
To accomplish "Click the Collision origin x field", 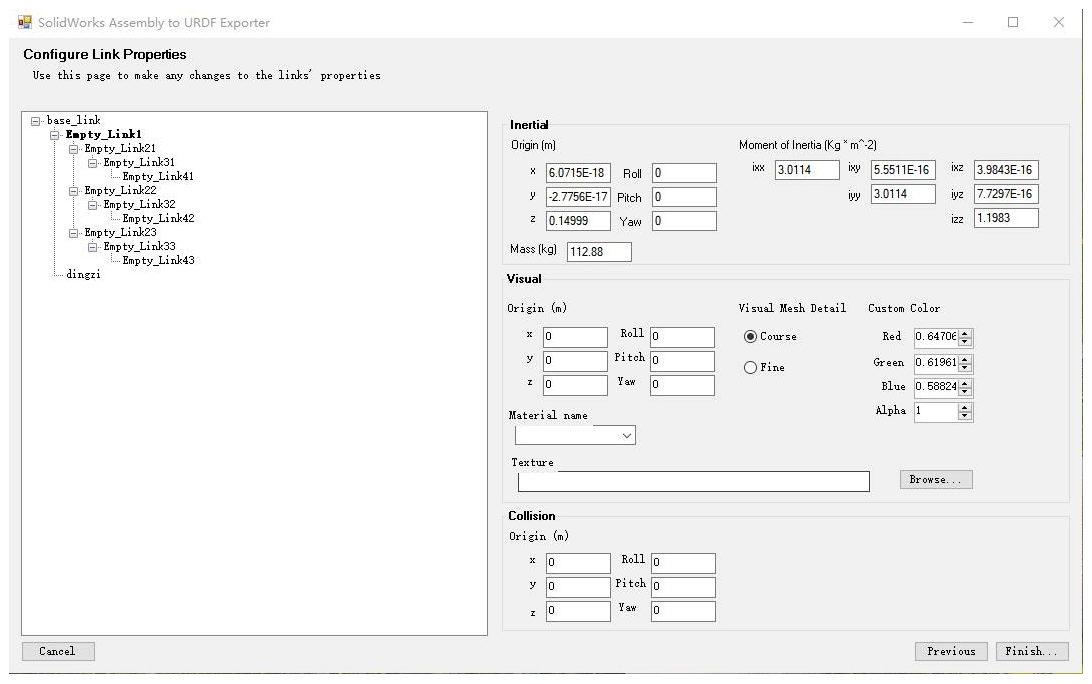I will pos(578,563).
